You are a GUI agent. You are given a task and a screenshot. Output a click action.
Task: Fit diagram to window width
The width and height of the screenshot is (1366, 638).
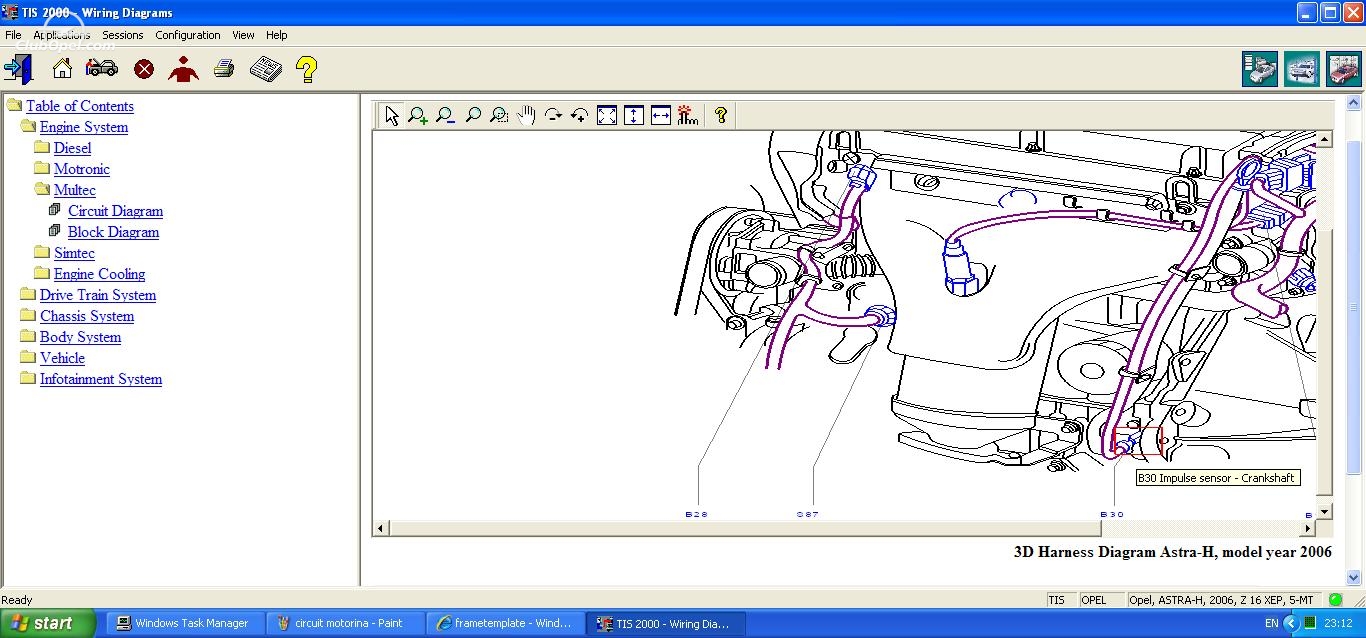661,115
